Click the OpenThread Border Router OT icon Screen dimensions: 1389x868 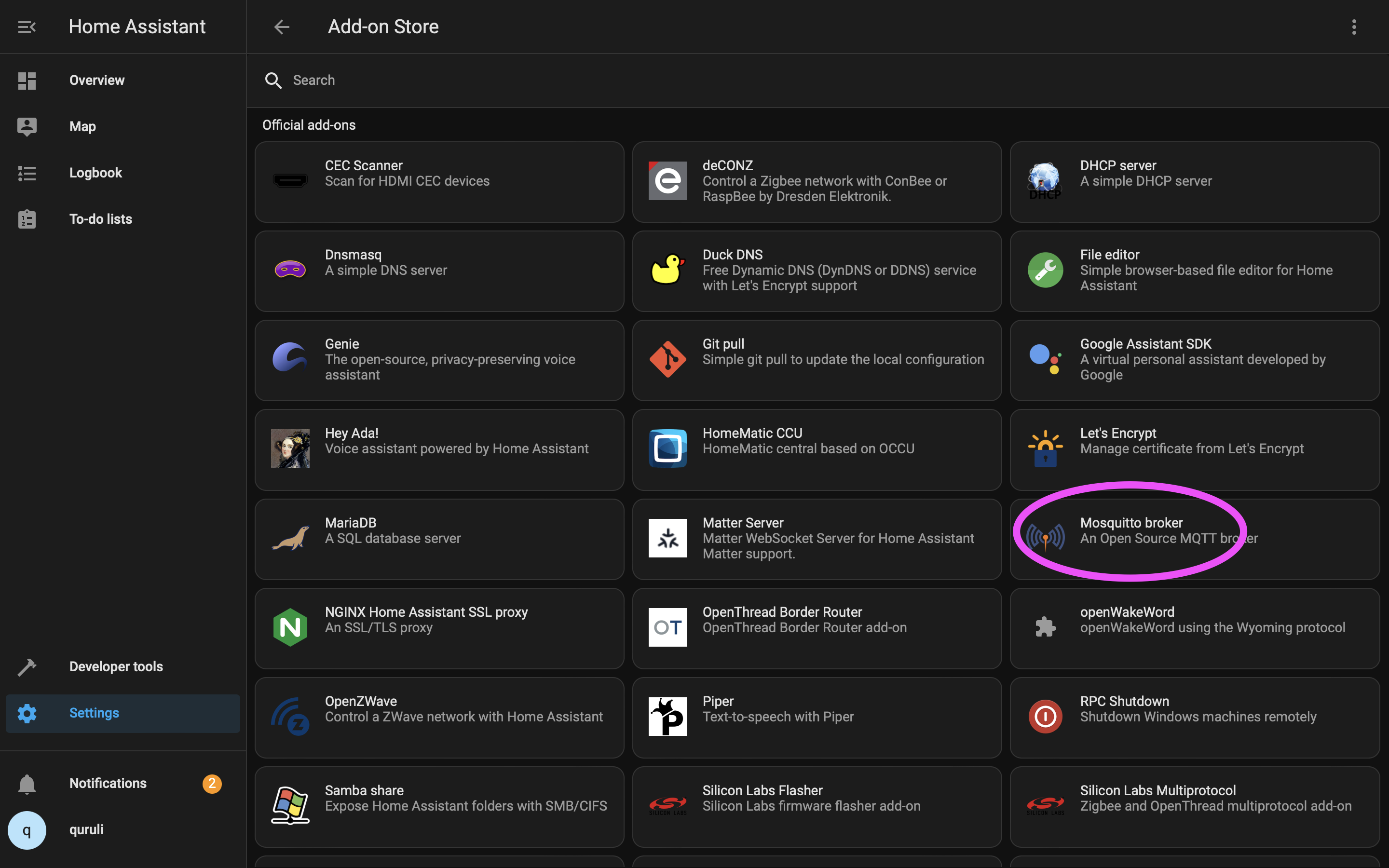(x=667, y=627)
